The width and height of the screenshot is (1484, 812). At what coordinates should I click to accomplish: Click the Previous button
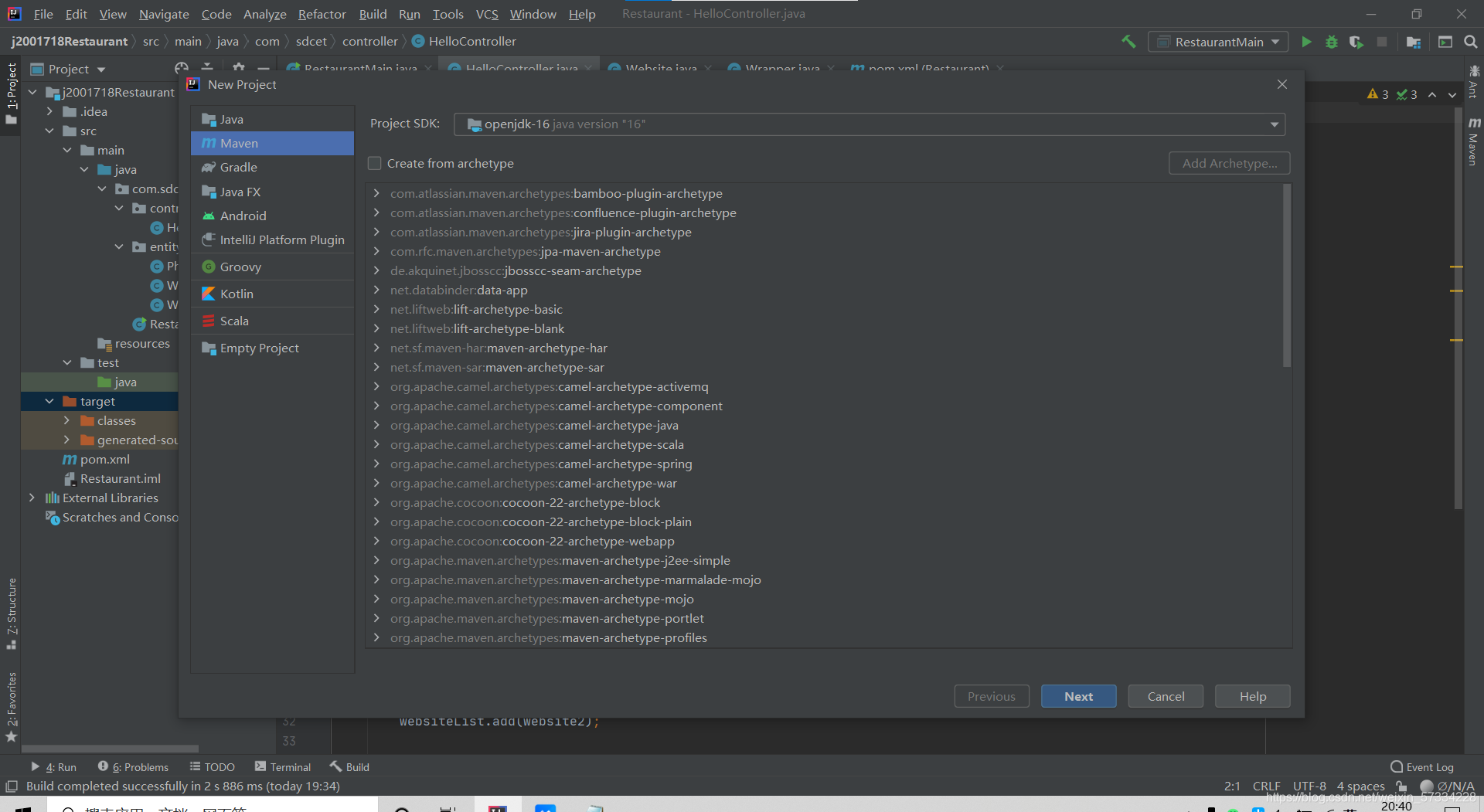click(x=992, y=696)
